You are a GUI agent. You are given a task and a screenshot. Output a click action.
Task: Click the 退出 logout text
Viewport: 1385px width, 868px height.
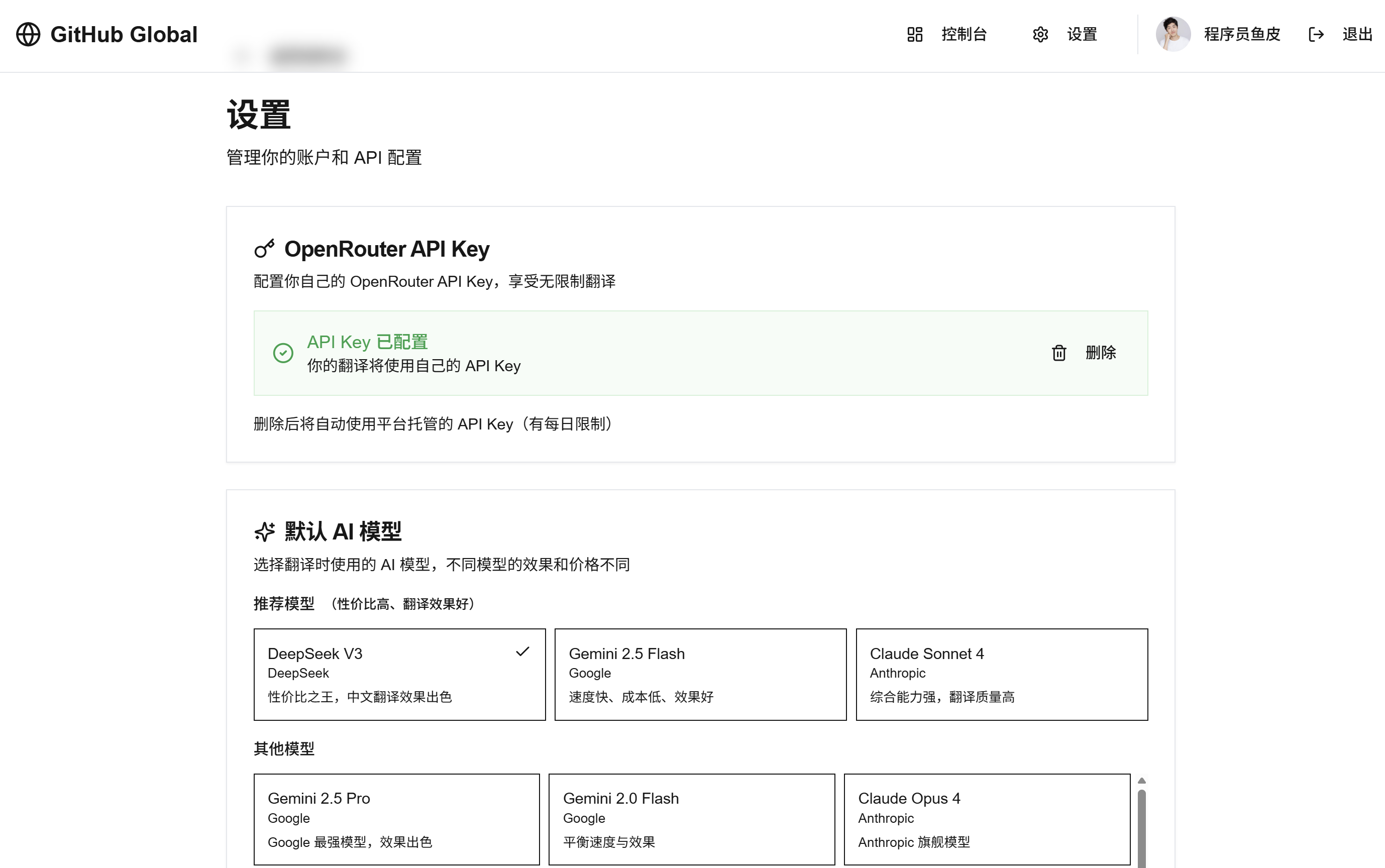1357,35
